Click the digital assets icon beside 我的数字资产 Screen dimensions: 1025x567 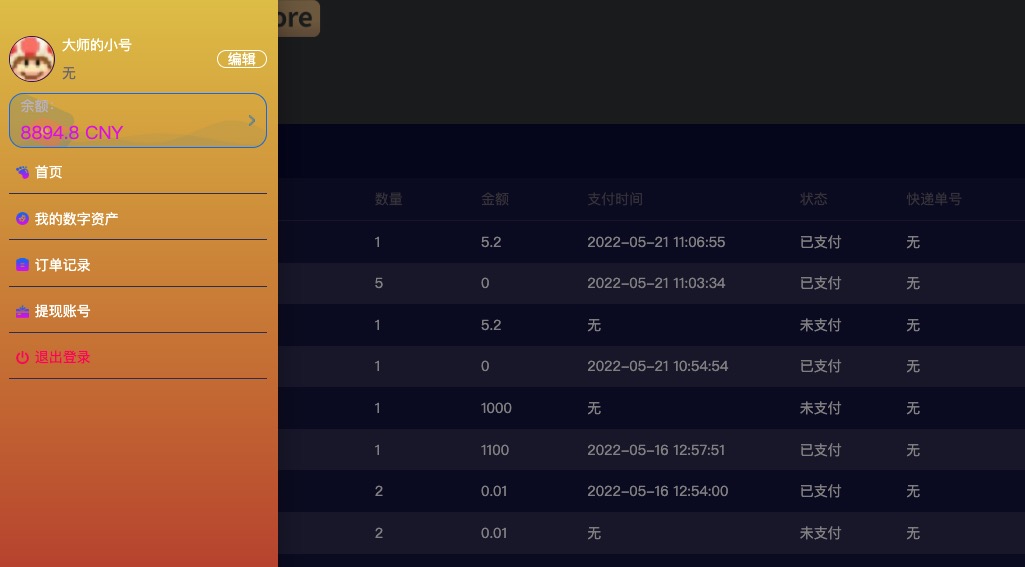pos(22,218)
